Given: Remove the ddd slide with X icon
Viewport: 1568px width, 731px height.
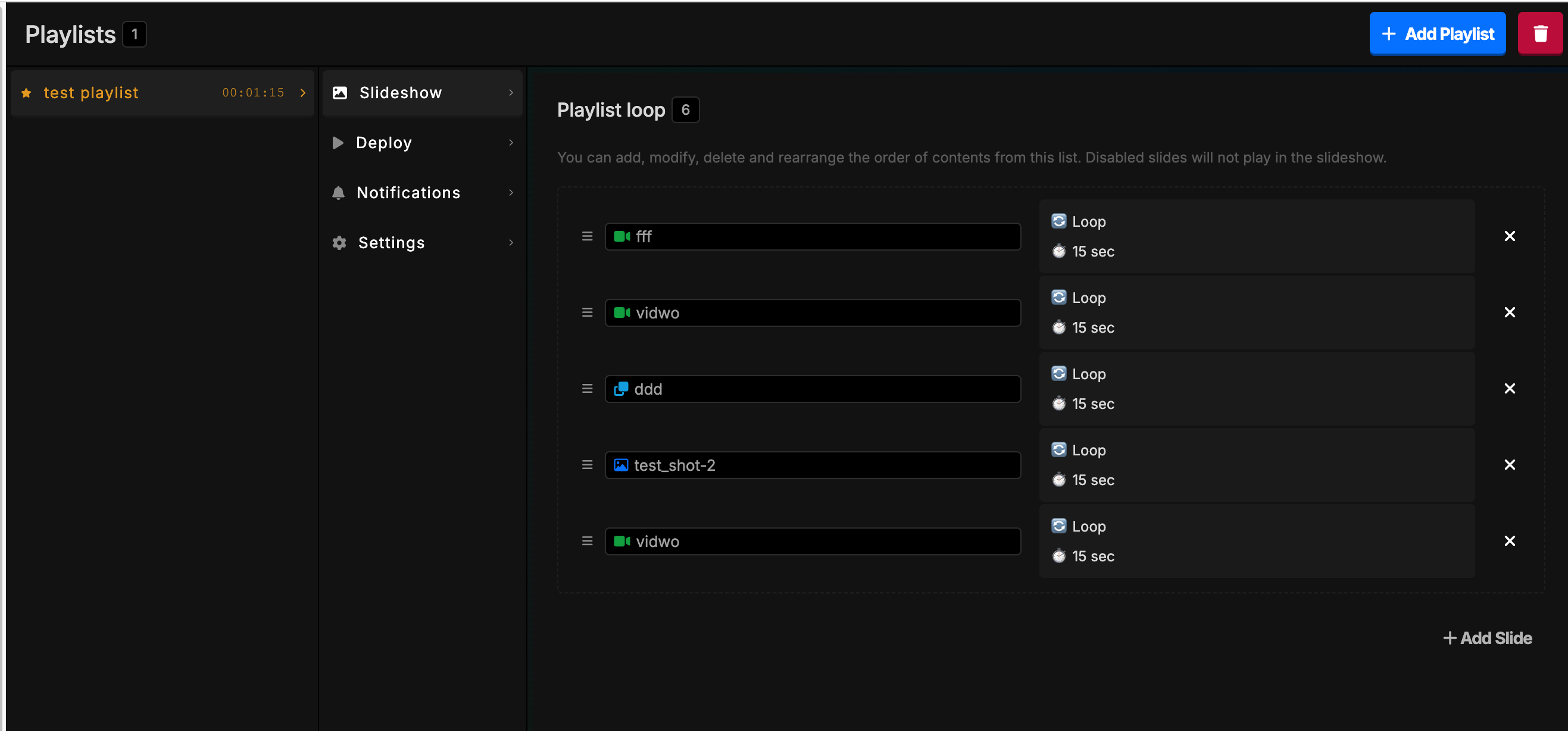Looking at the screenshot, I should click(x=1509, y=388).
